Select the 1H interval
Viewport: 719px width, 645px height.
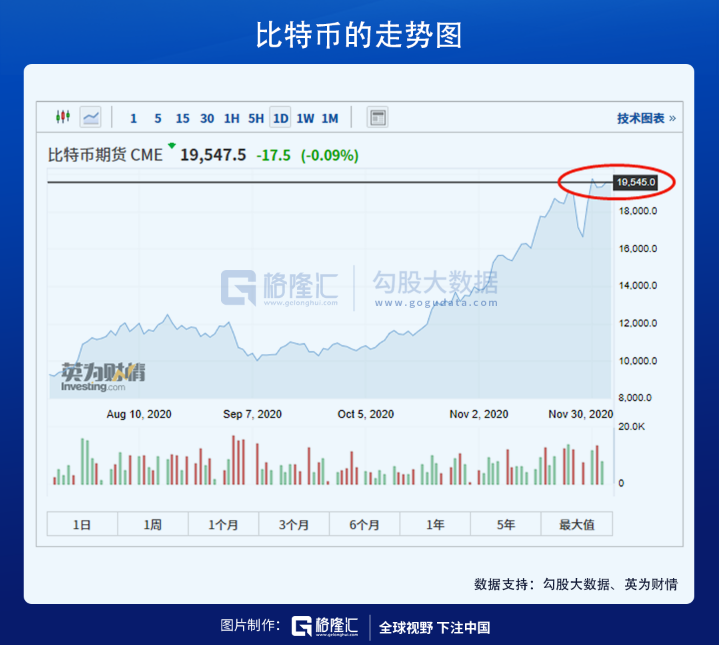pos(232,119)
